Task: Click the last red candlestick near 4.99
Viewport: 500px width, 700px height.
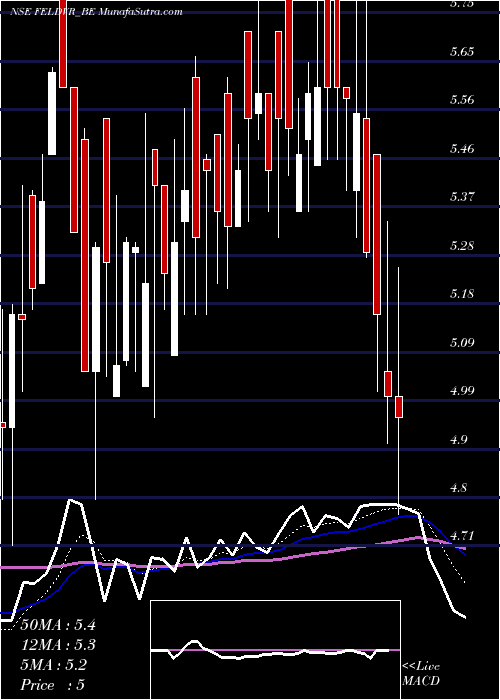Action: 399,407
